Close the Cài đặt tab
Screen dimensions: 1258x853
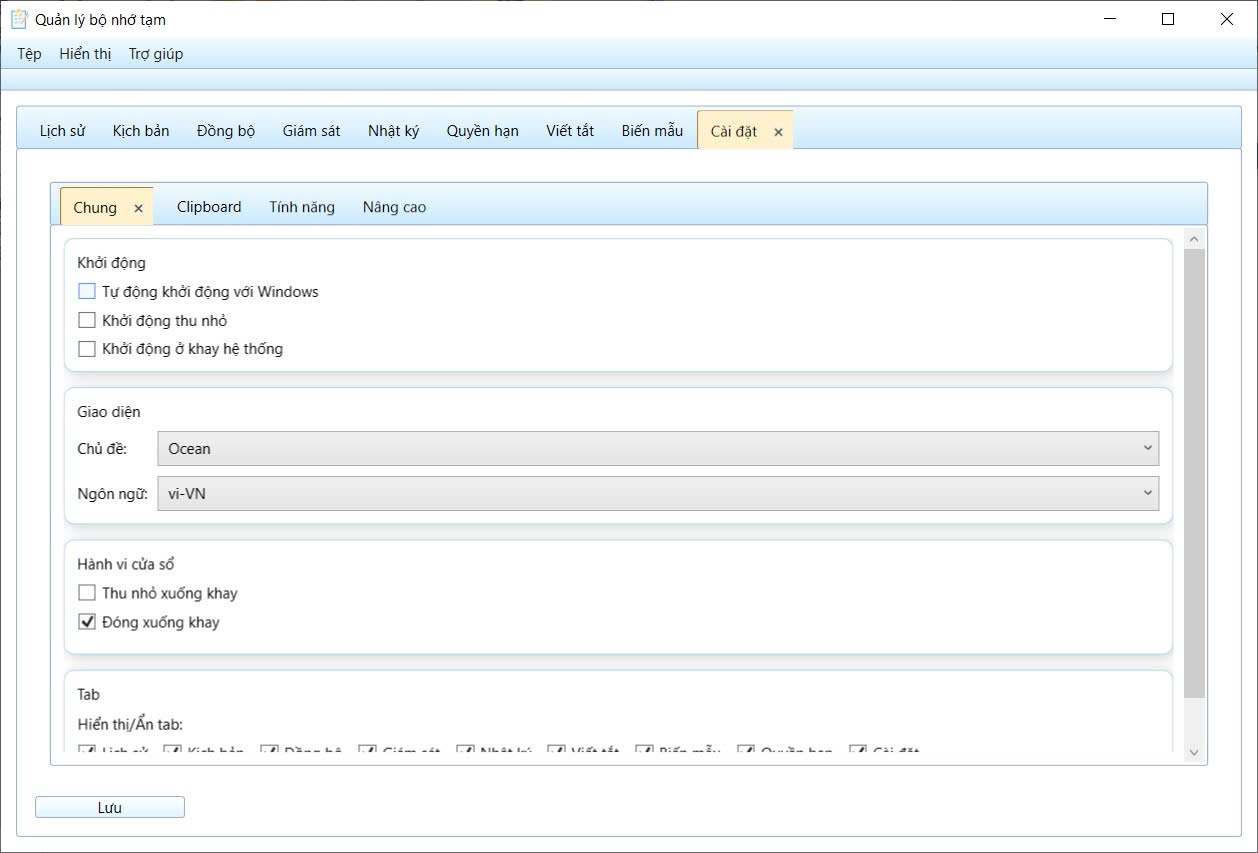(x=778, y=132)
